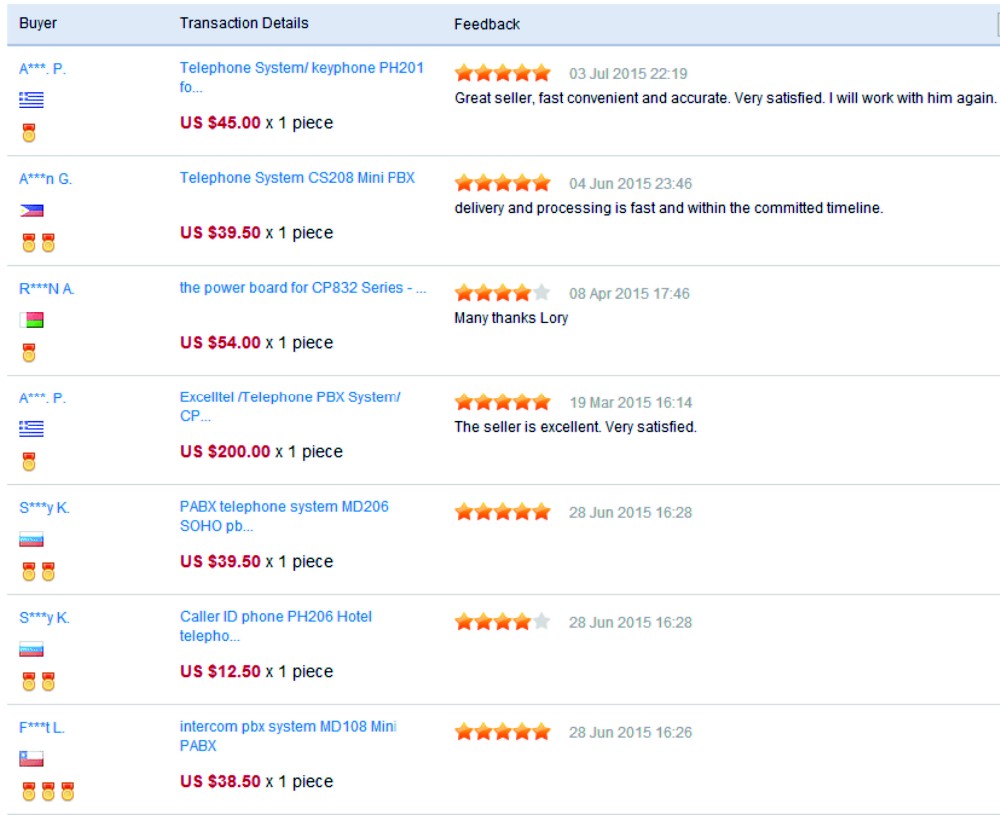Click the medals in the MD206 SOHO order row
This screenshot has width=1000, height=815.
[38, 571]
